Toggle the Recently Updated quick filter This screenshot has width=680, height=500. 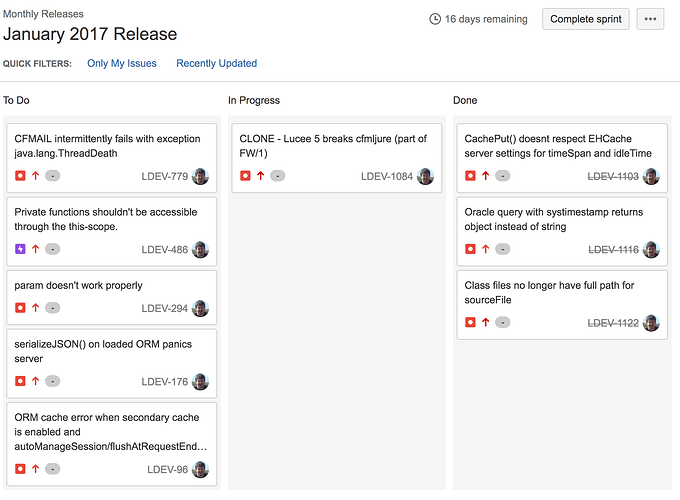[216, 63]
